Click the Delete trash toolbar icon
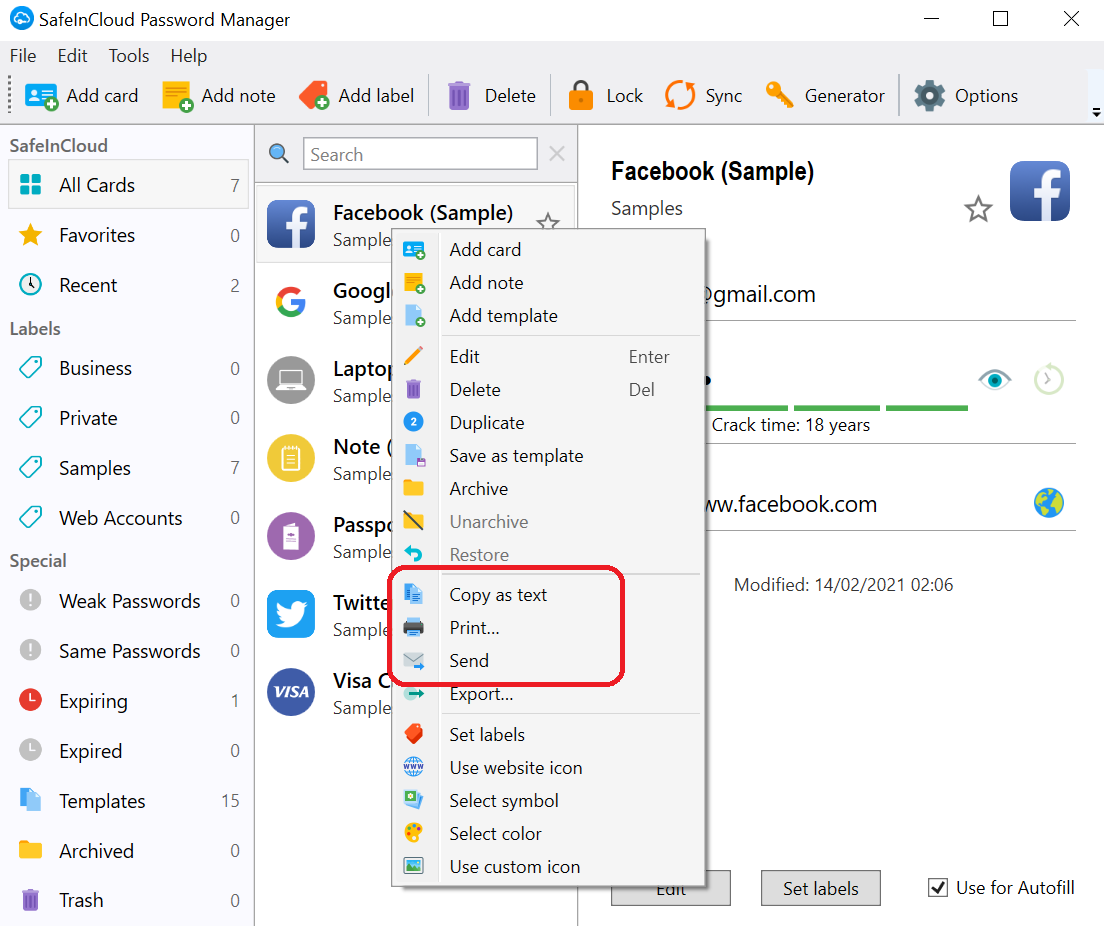This screenshot has width=1104, height=926. (x=458, y=96)
